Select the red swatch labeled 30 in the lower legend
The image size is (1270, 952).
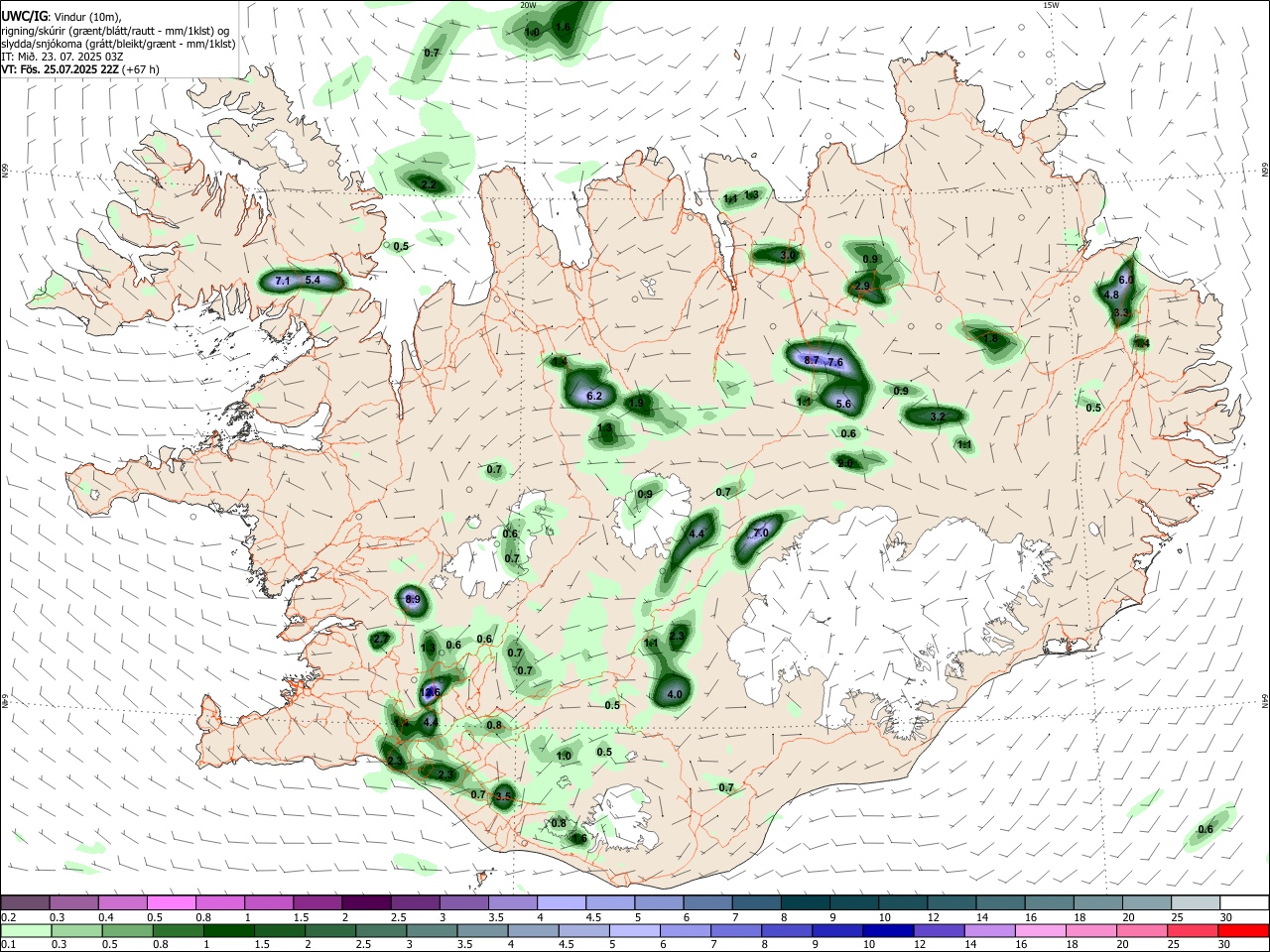tap(1242, 930)
